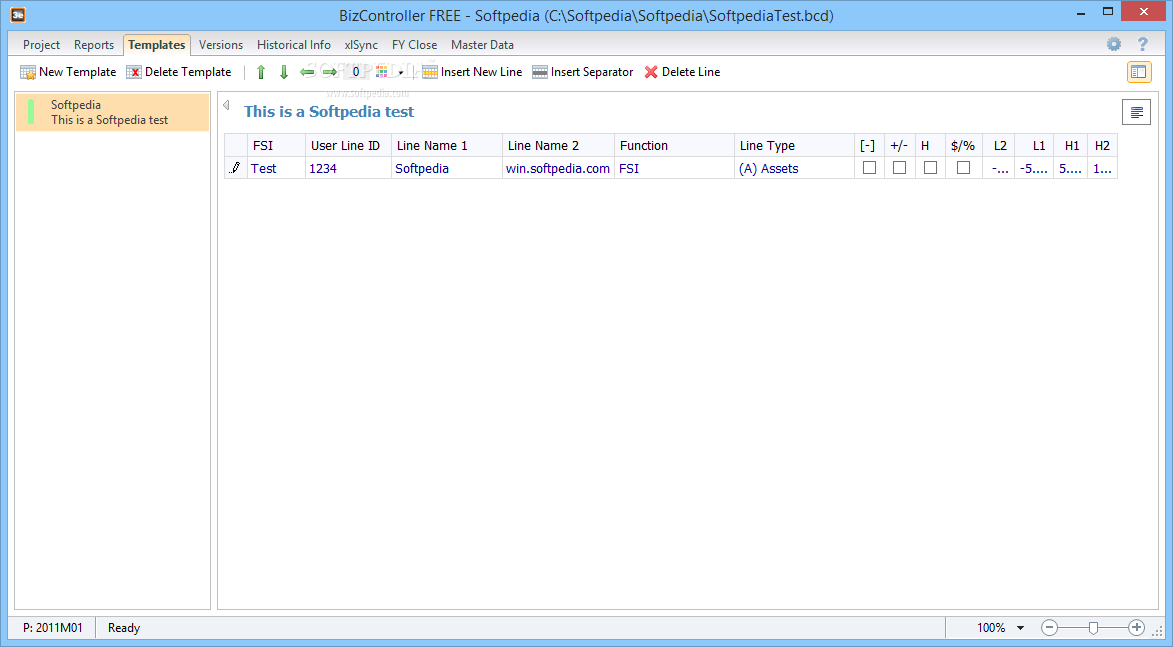Zoom out with the minus button
Screen dimensions: 1173x647
[x=1050, y=628]
